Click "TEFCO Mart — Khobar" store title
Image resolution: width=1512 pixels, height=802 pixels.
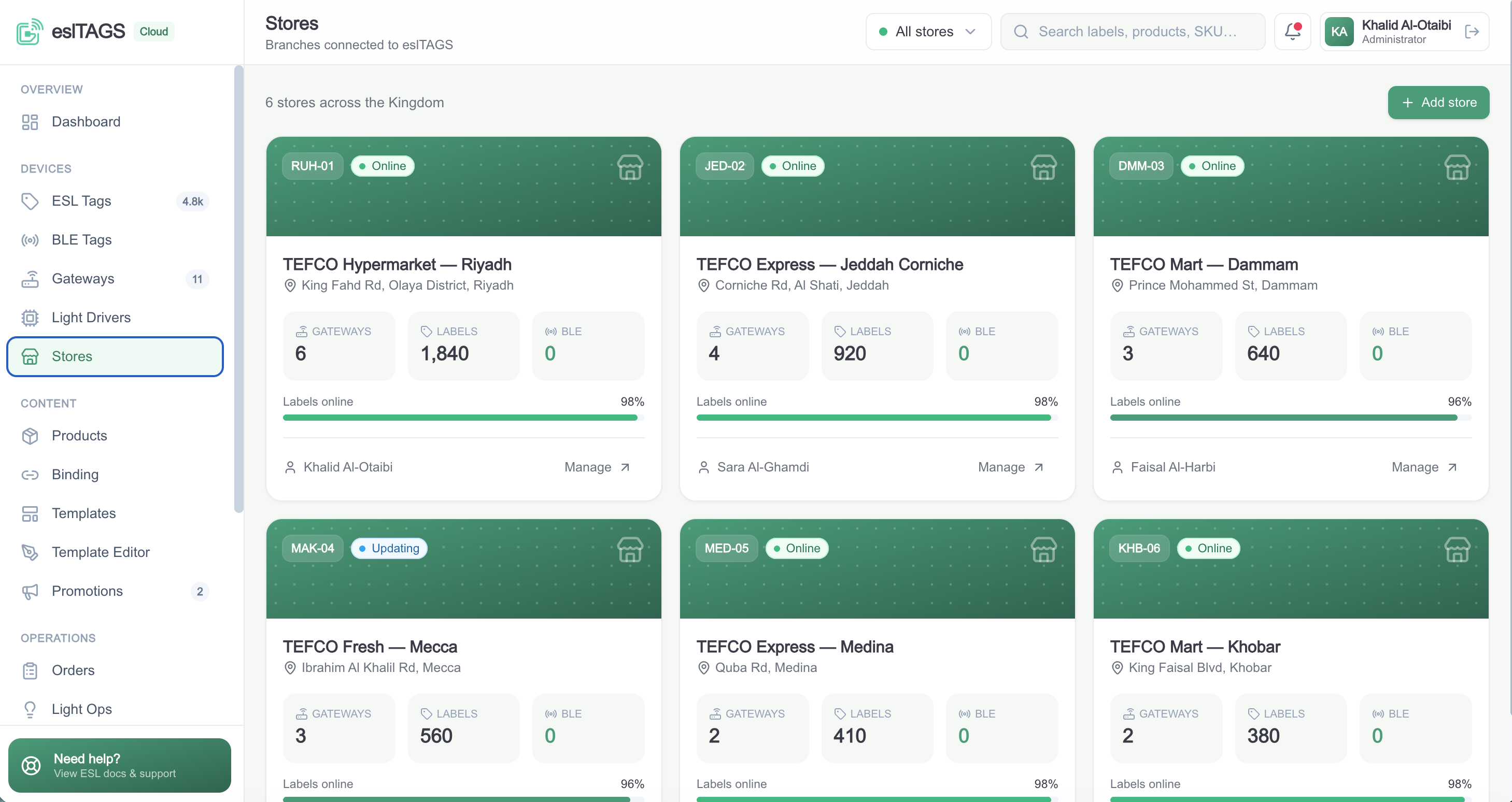click(1195, 647)
